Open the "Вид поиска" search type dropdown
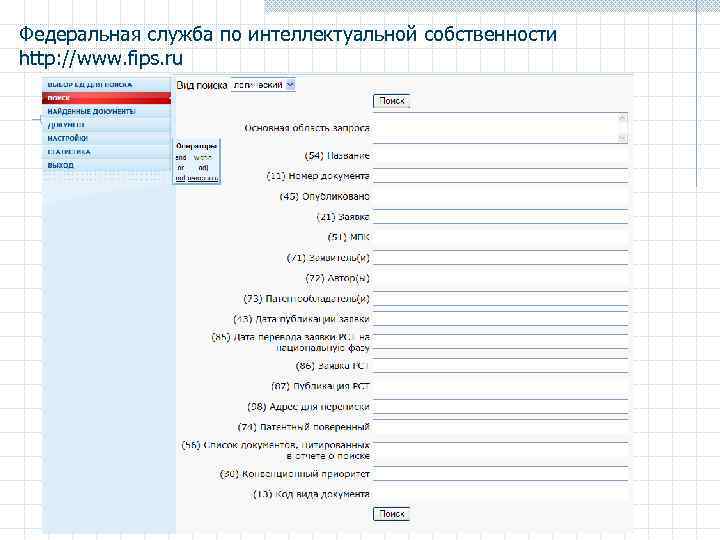 263,85
